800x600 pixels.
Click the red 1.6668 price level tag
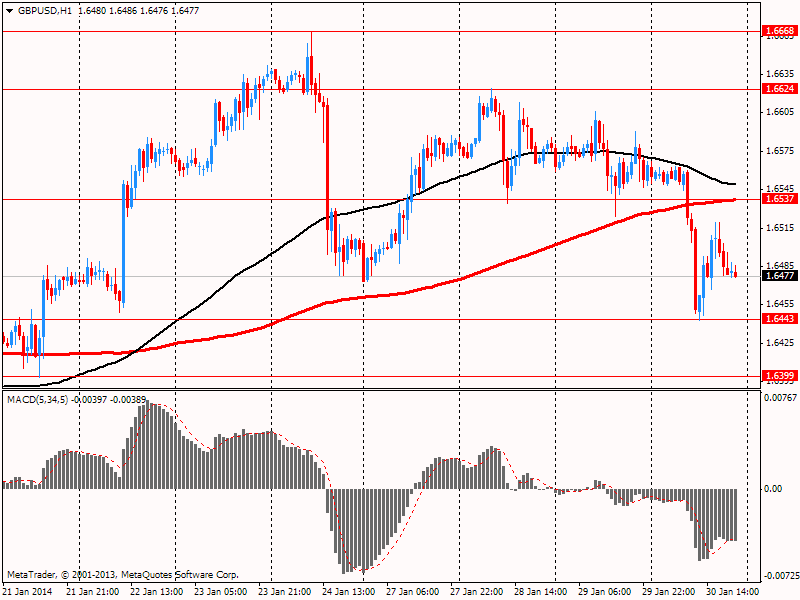coord(780,31)
